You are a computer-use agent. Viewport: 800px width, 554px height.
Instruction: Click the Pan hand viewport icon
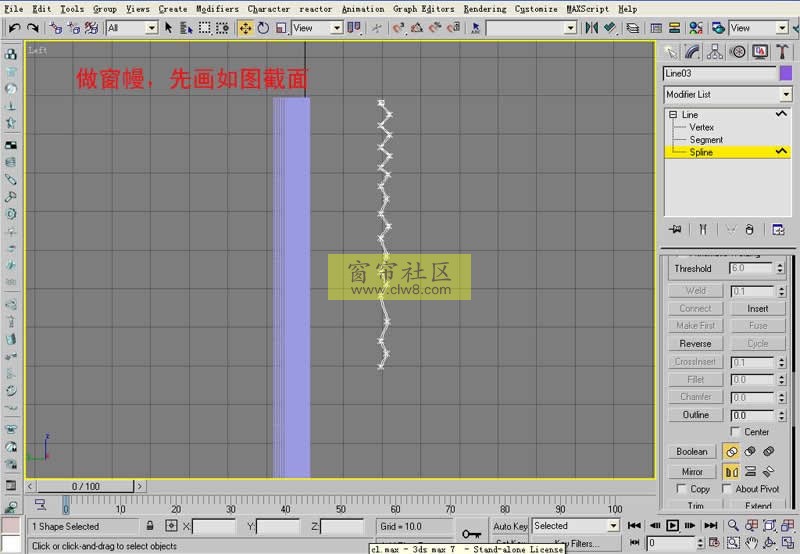point(751,543)
